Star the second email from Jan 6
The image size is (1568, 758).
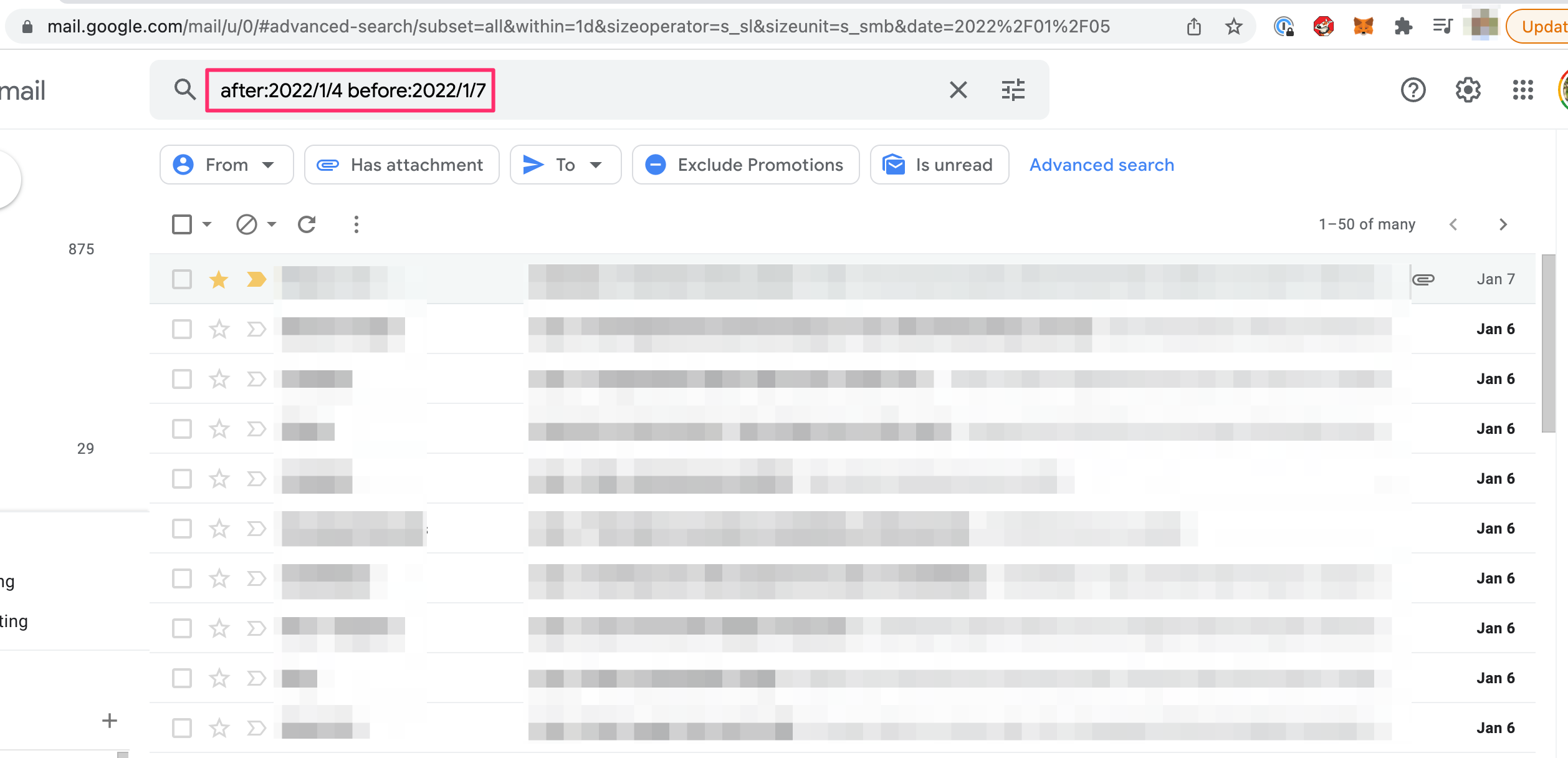[x=219, y=378]
